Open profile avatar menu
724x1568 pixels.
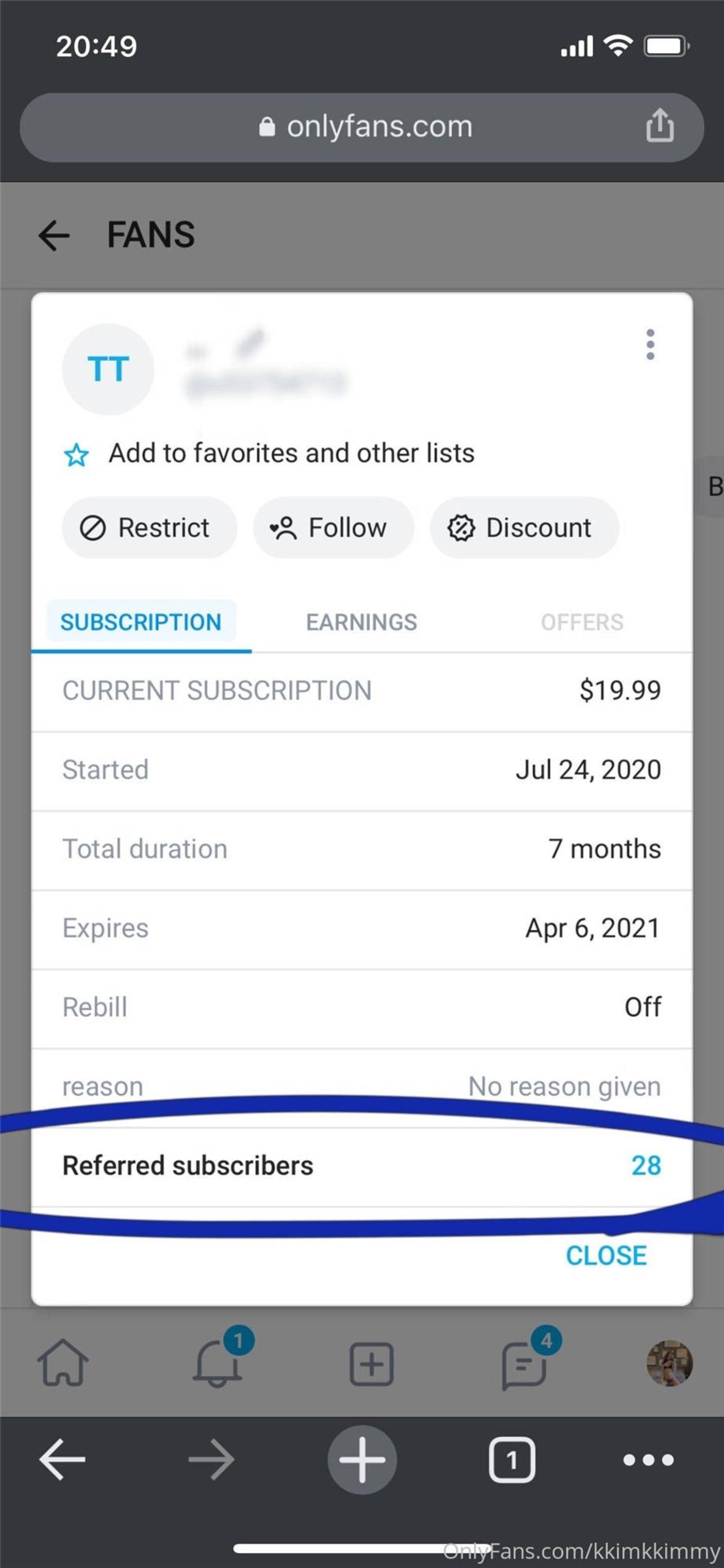pos(669,1364)
